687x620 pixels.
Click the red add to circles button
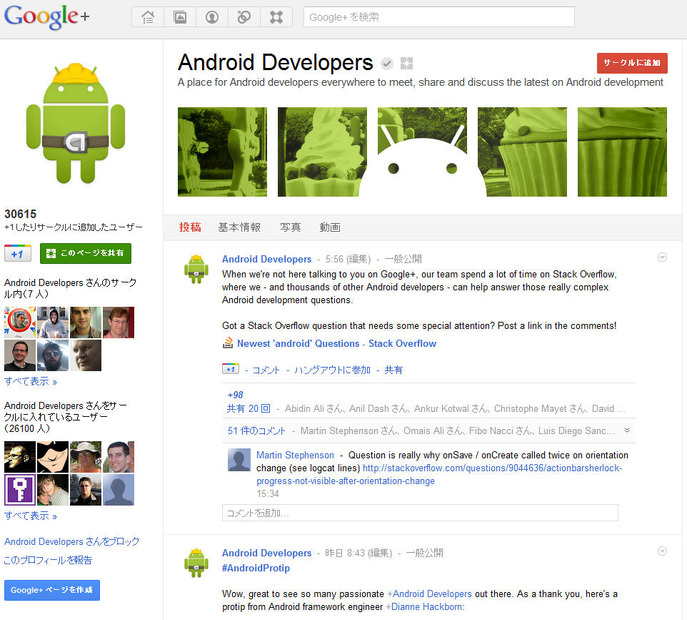(632, 63)
